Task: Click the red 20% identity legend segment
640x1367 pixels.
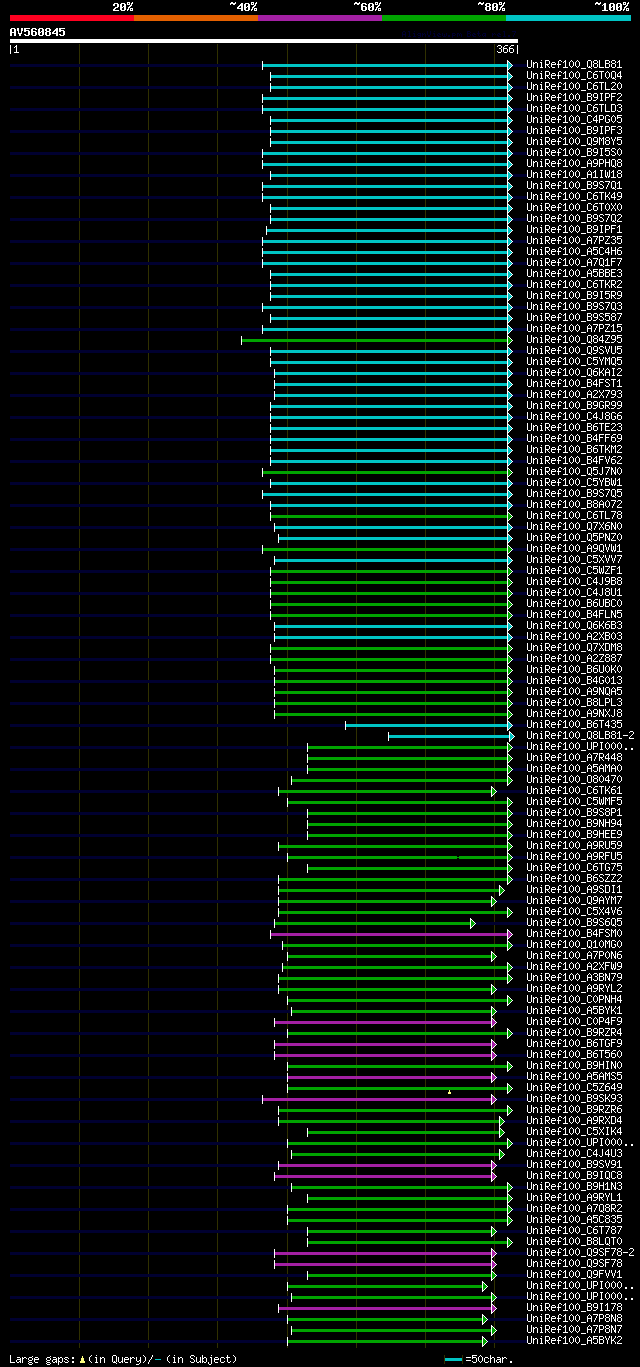Action: (72, 18)
